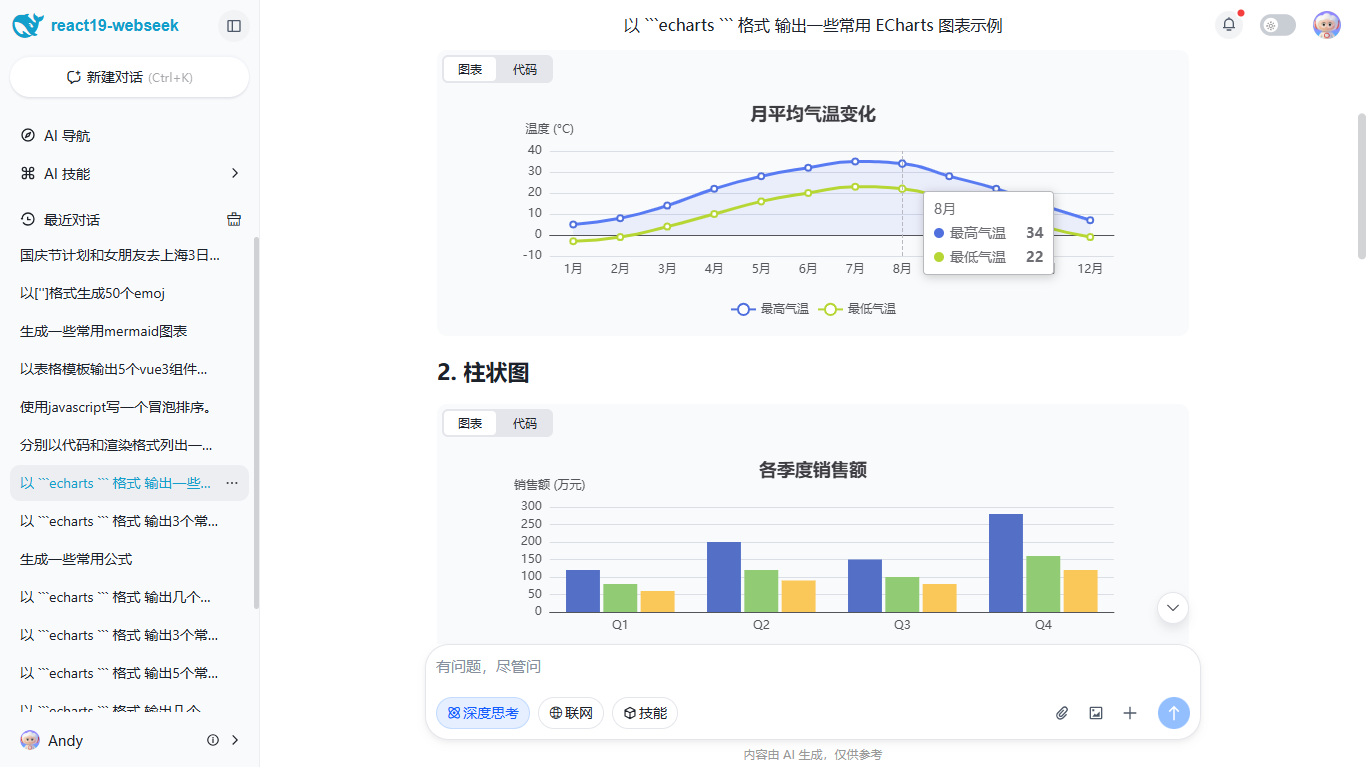This screenshot has height=767, width=1366.
Task: Toggle 联网 web search
Action: tap(571, 713)
